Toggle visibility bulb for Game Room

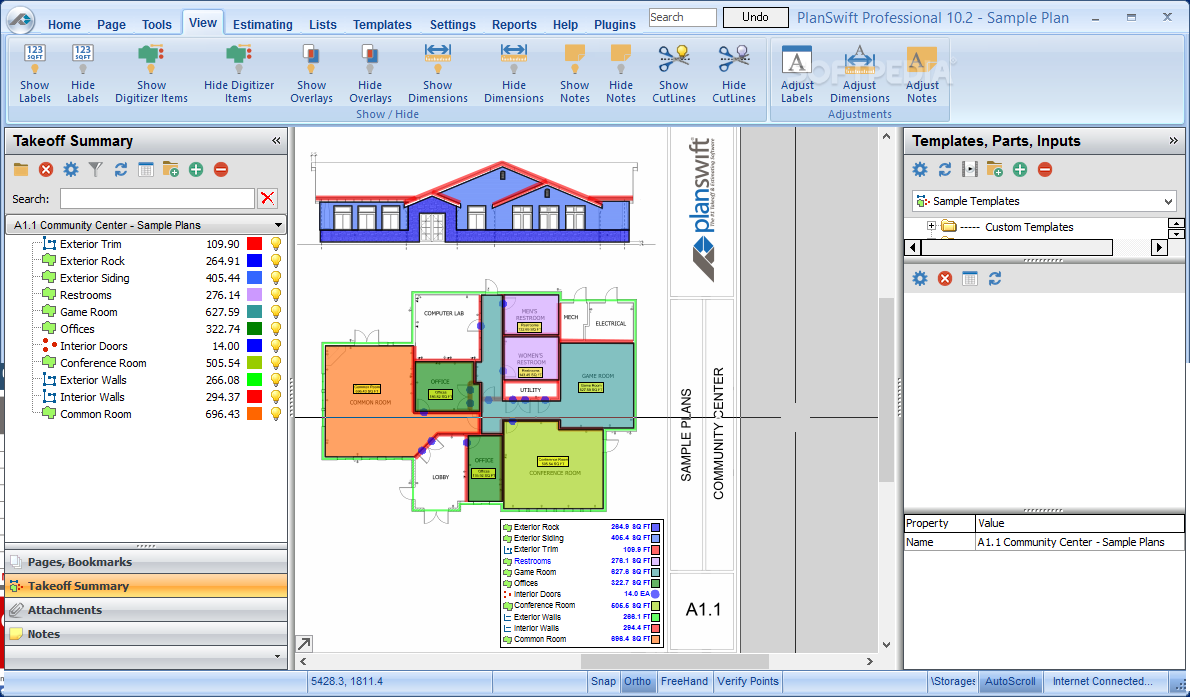276,312
